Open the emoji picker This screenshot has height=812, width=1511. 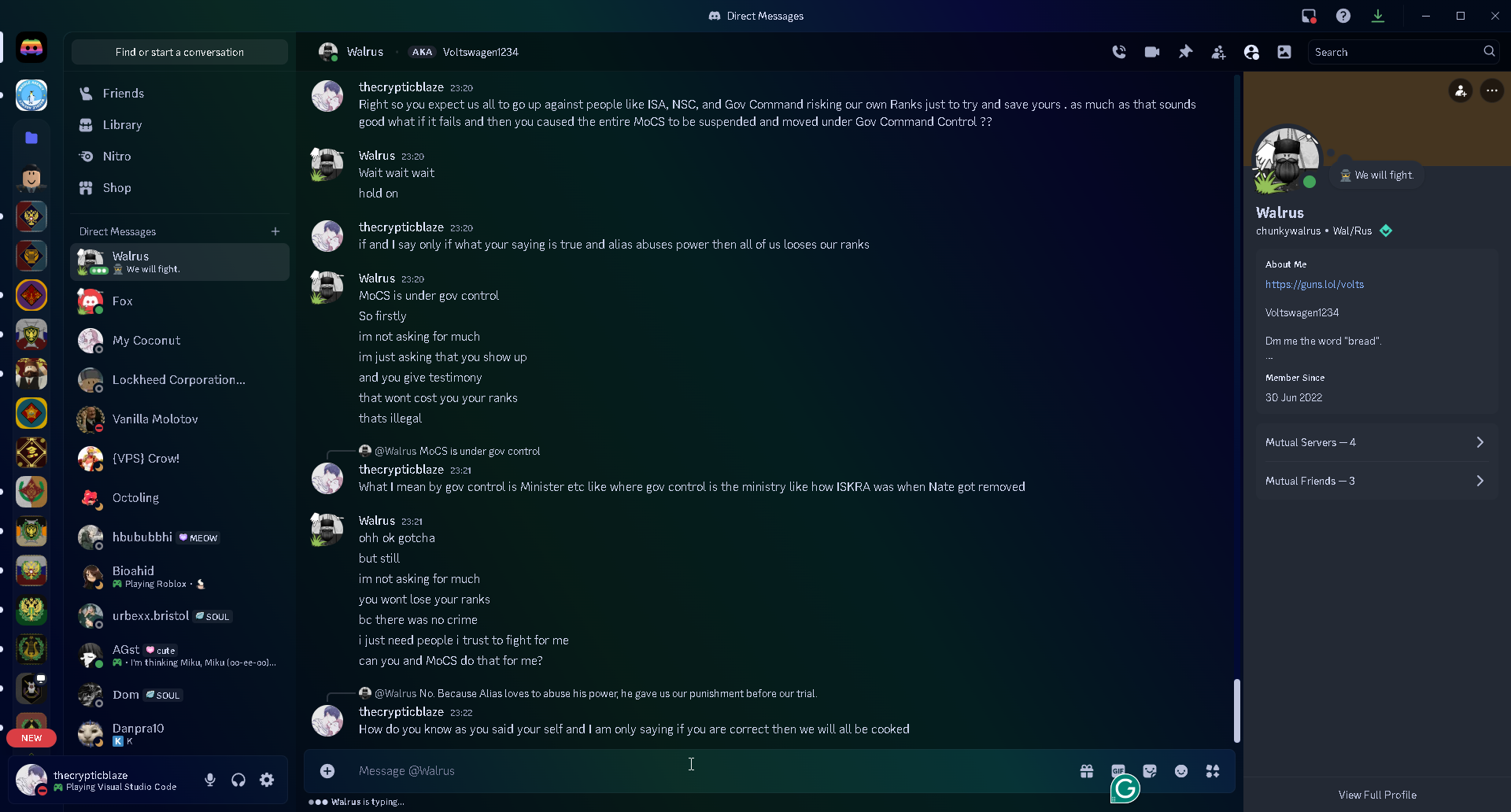[x=1181, y=771]
